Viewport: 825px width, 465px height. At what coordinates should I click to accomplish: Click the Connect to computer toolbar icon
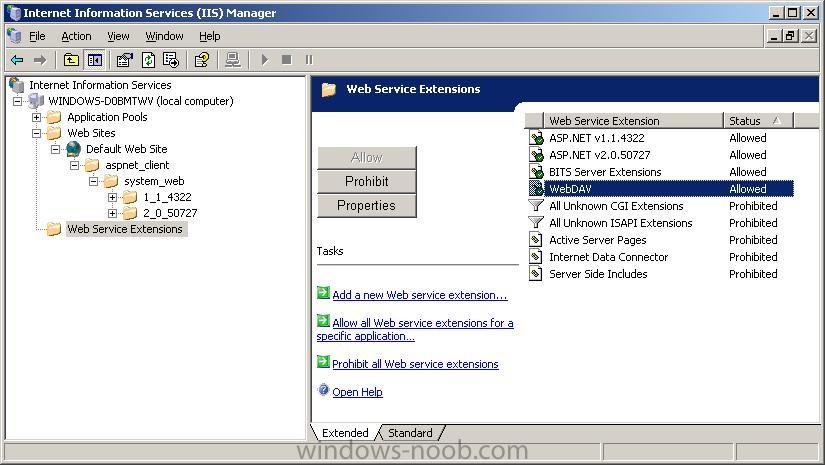pos(233,60)
